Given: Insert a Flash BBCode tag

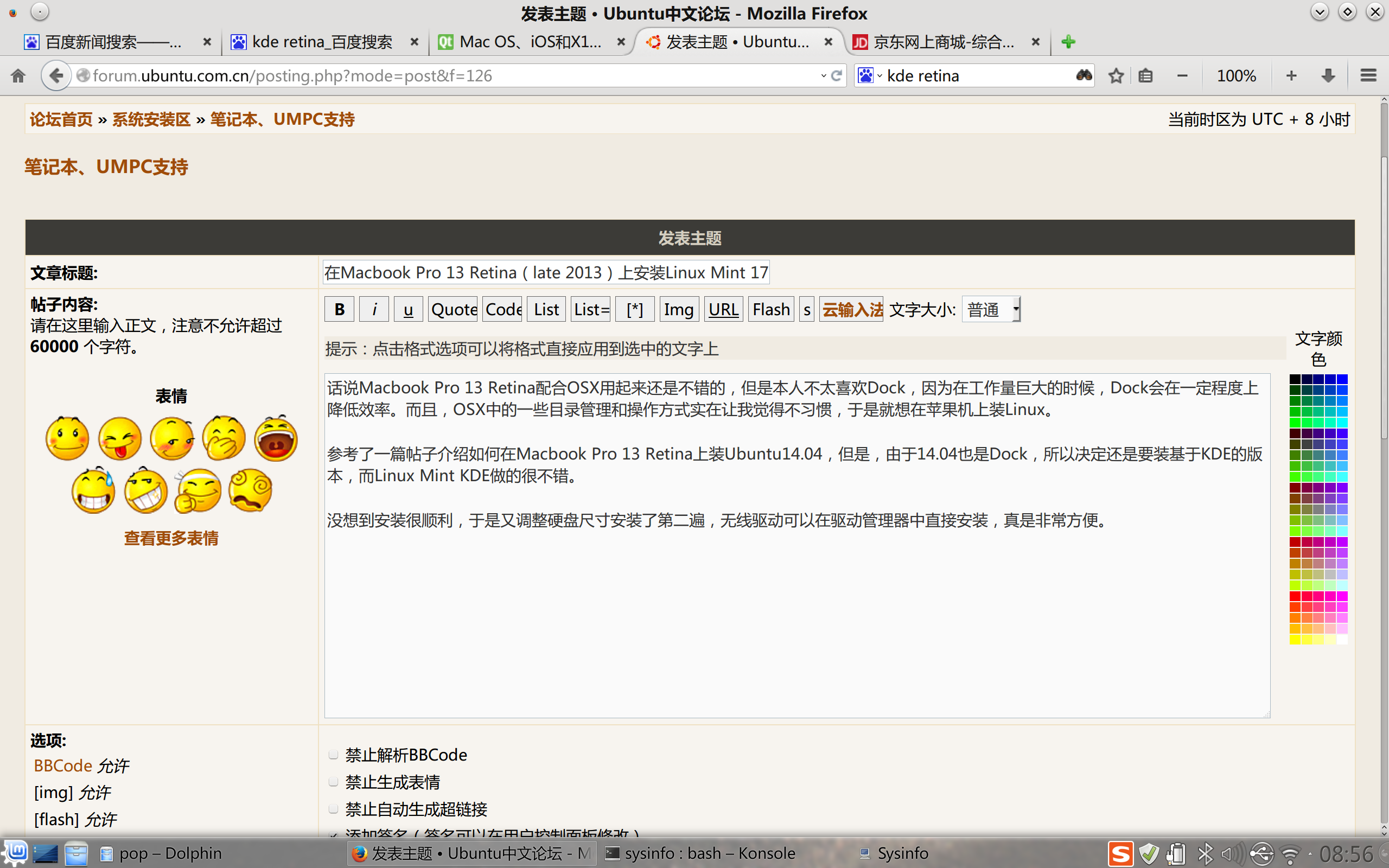Looking at the screenshot, I should (771, 309).
